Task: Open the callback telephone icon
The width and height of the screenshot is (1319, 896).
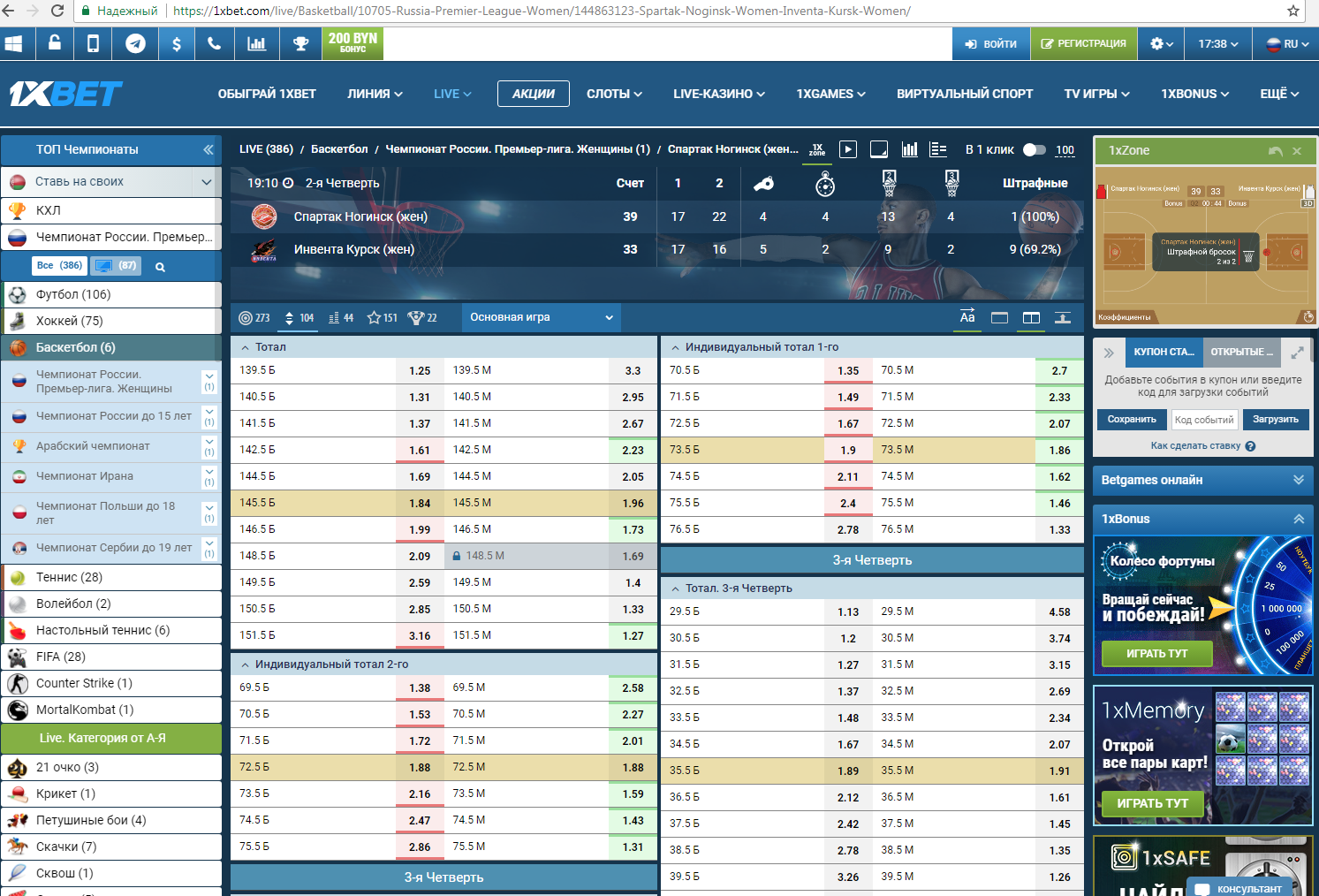Action: point(215,43)
